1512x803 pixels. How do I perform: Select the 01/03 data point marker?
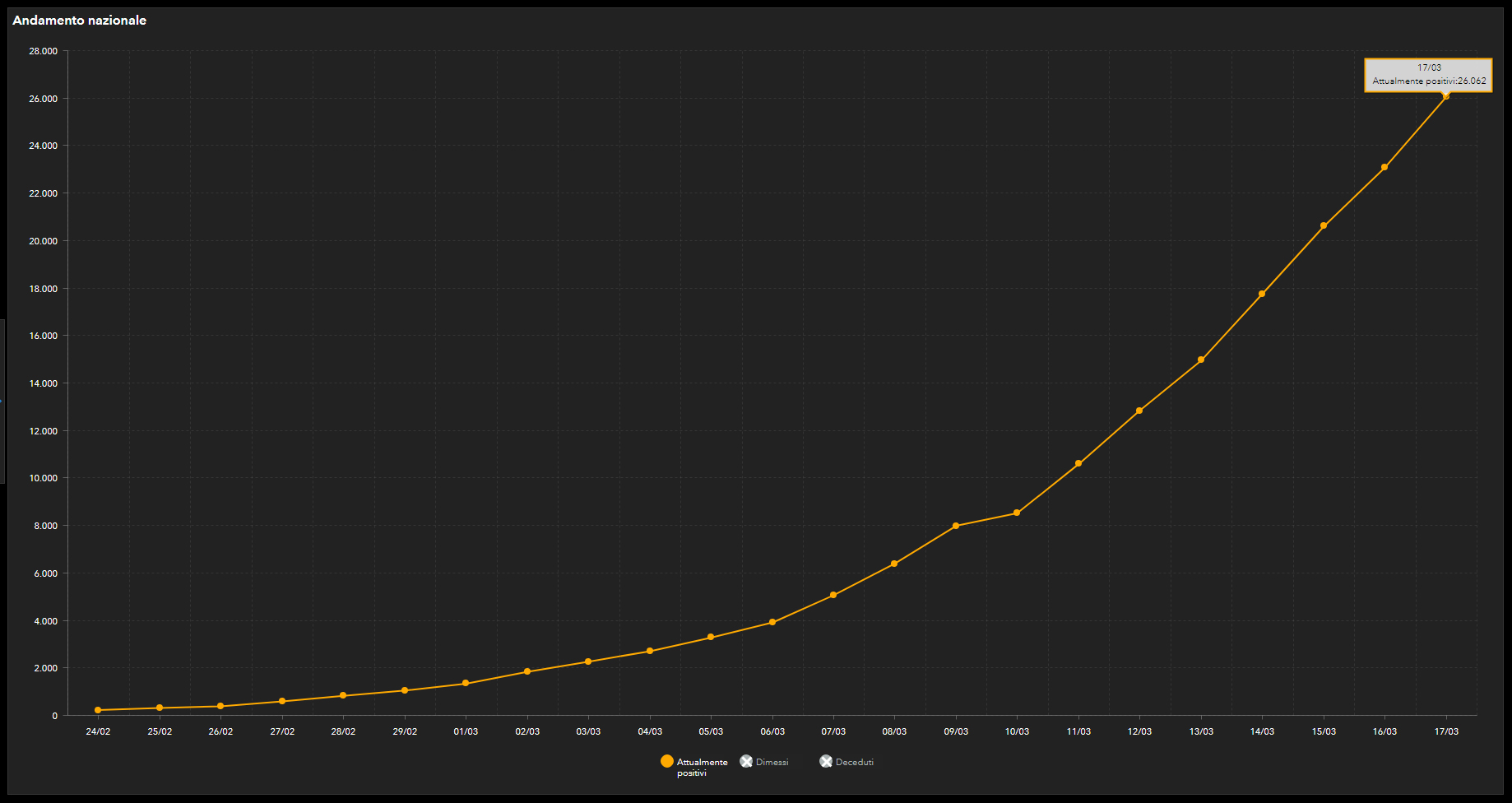click(x=466, y=683)
